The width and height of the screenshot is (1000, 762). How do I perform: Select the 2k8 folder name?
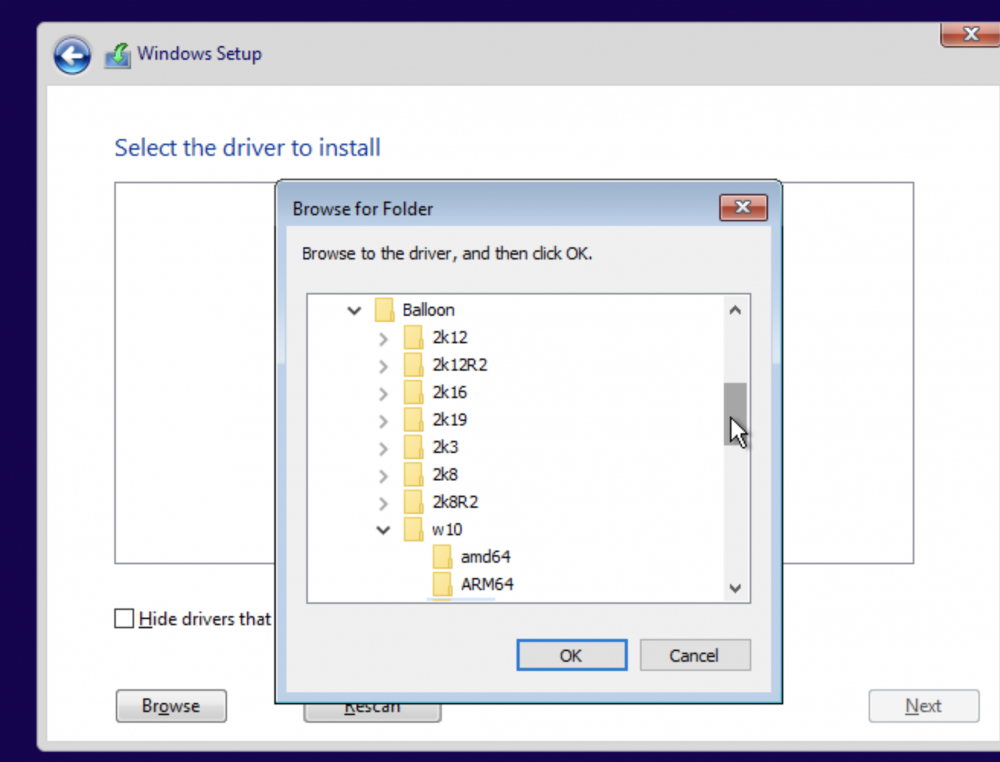click(445, 474)
